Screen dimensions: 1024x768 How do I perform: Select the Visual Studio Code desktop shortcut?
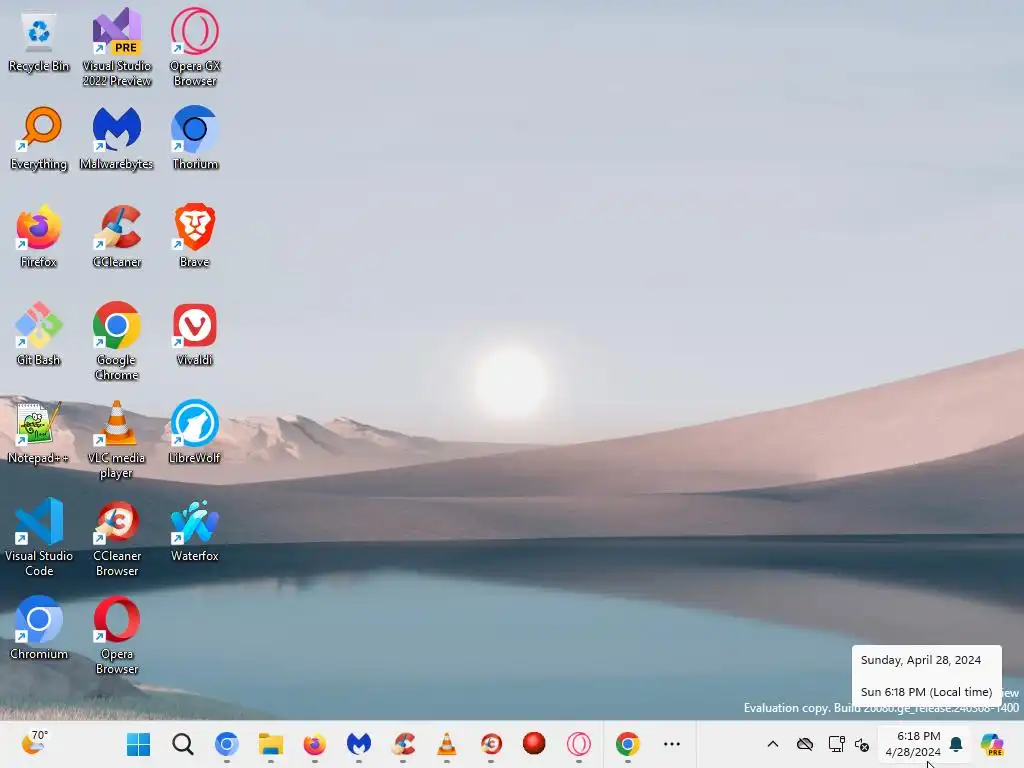click(x=39, y=537)
